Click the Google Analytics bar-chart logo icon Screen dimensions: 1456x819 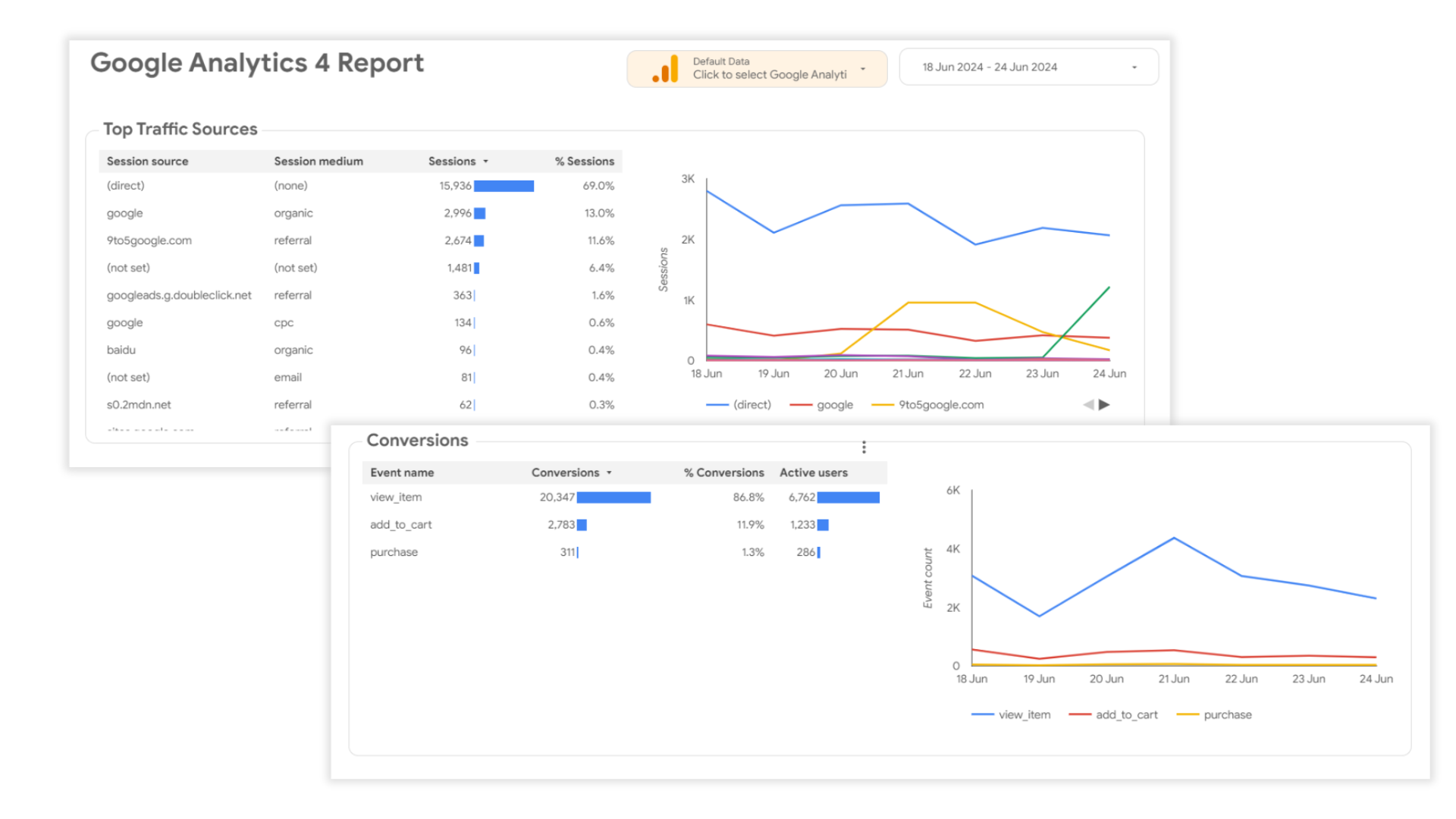click(x=665, y=69)
